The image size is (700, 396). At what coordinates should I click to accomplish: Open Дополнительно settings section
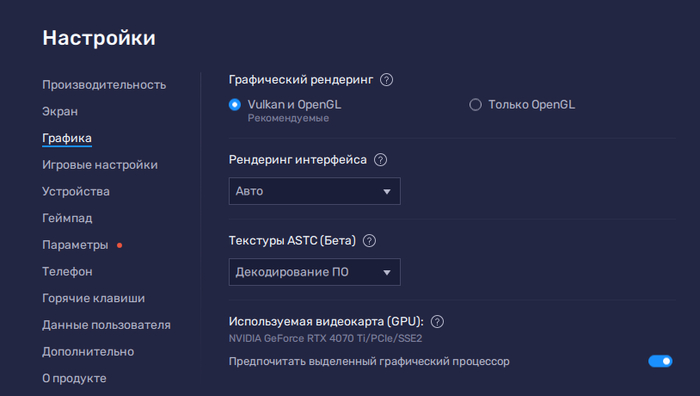[x=88, y=352]
